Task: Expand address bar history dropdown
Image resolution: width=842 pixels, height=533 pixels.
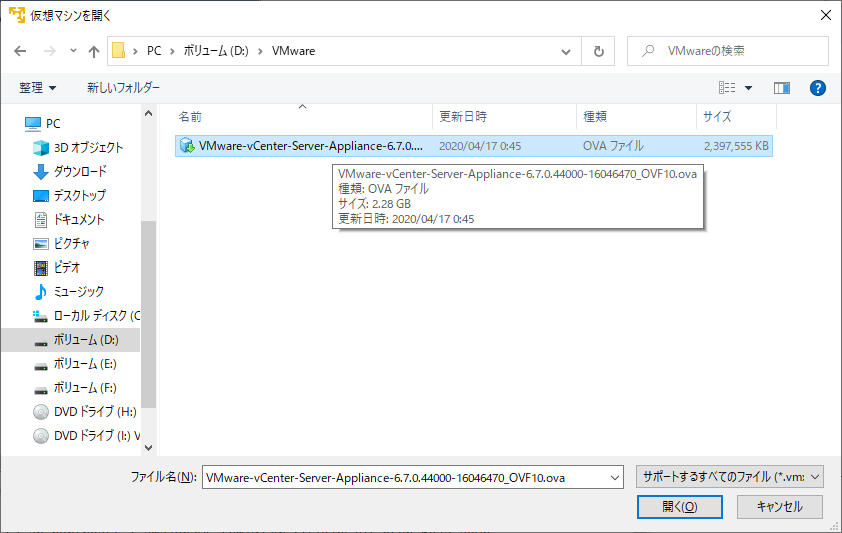Action: 565,52
